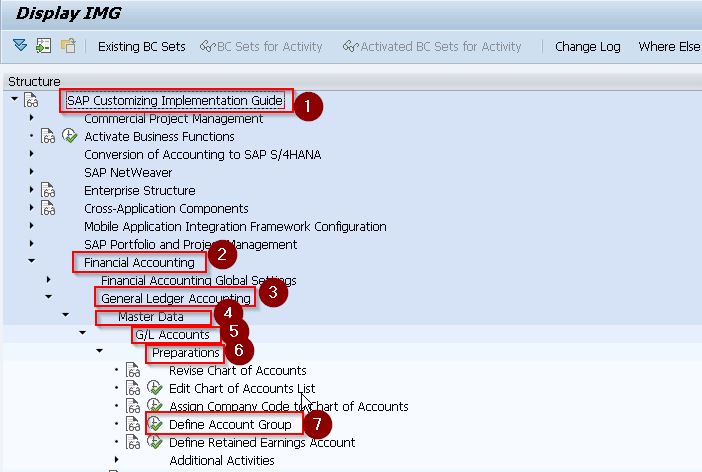
Task: Select Additional Activities row text
Action: 222,461
